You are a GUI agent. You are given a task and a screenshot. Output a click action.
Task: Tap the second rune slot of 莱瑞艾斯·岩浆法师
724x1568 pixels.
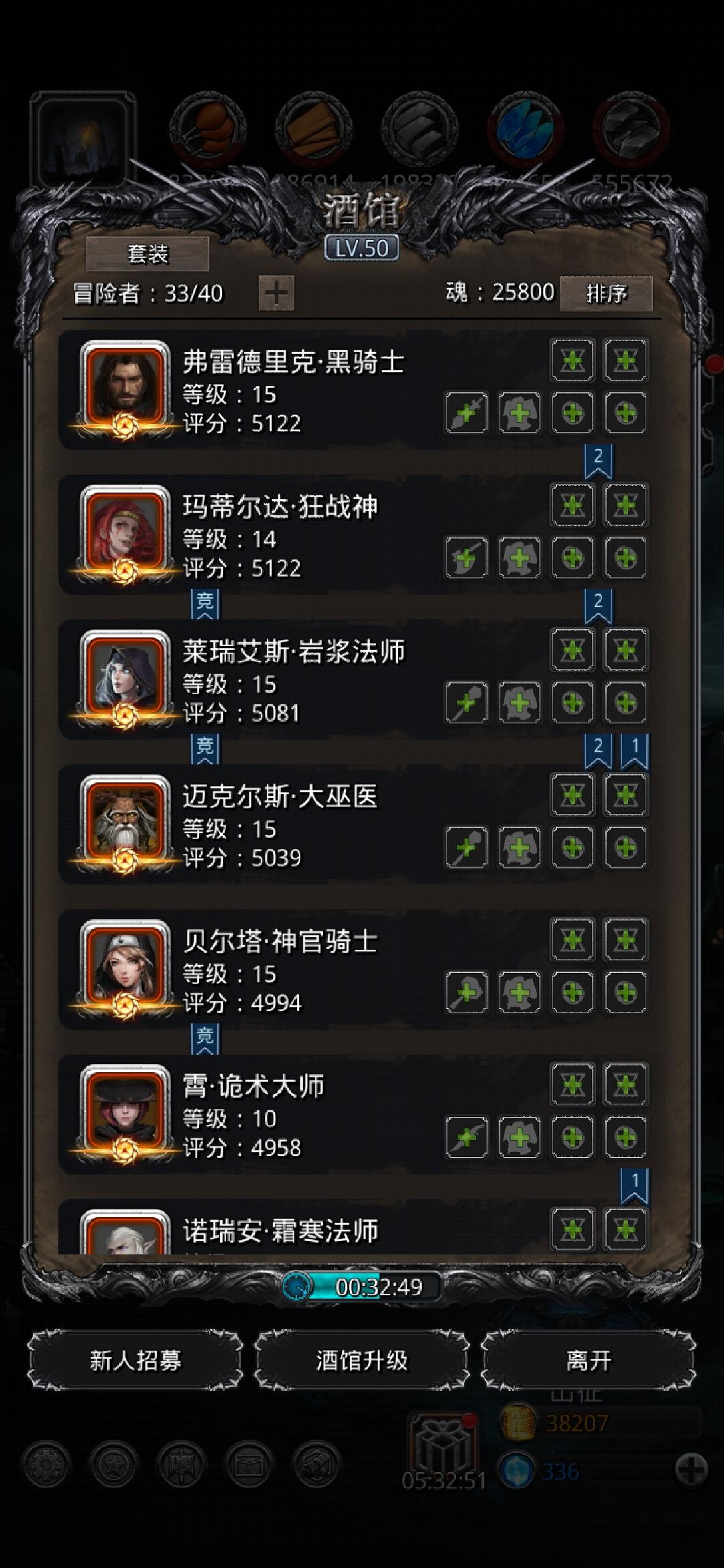pos(625,650)
